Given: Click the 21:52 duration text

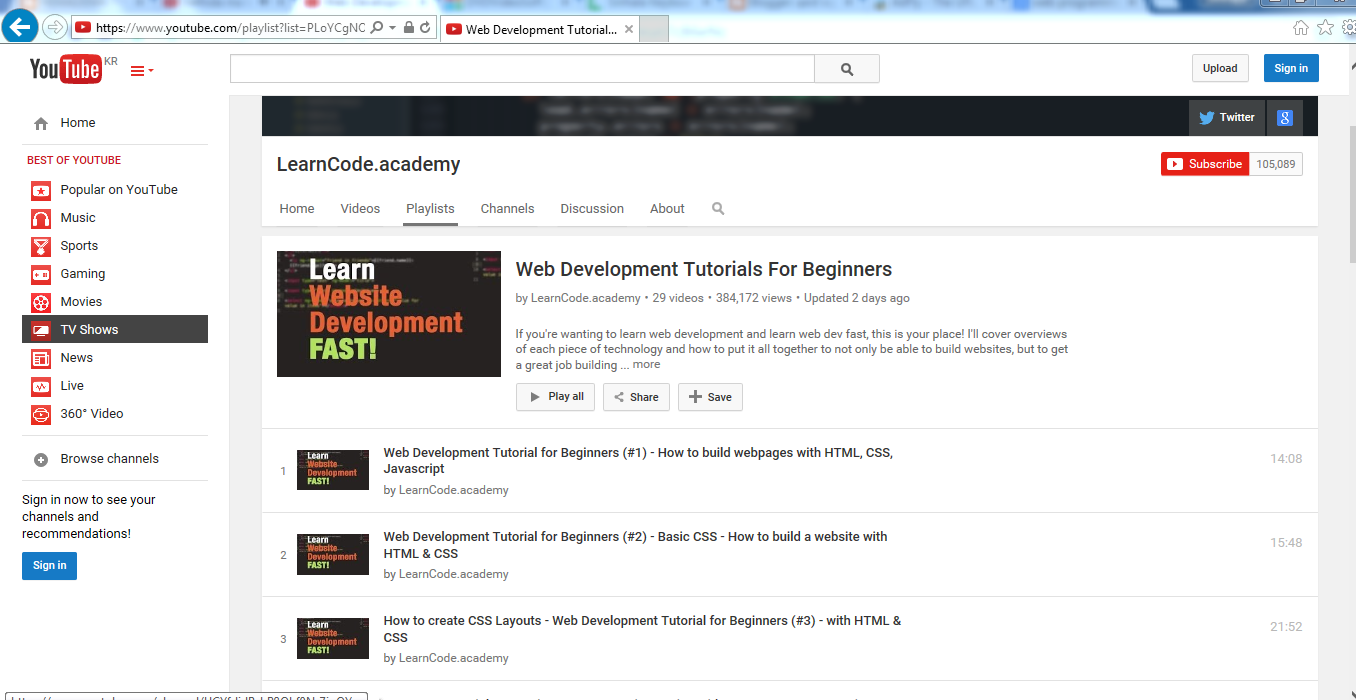Looking at the screenshot, I should 1286,627.
